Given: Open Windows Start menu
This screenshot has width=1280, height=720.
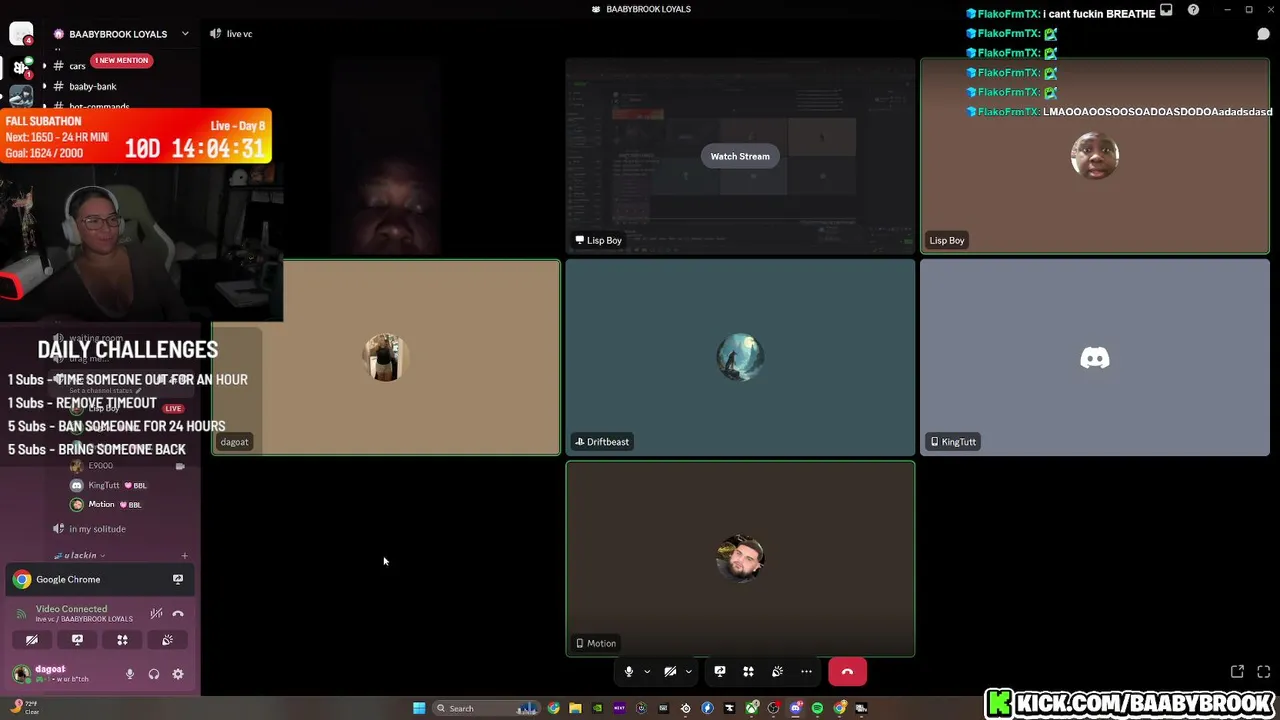Looking at the screenshot, I should [419, 708].
